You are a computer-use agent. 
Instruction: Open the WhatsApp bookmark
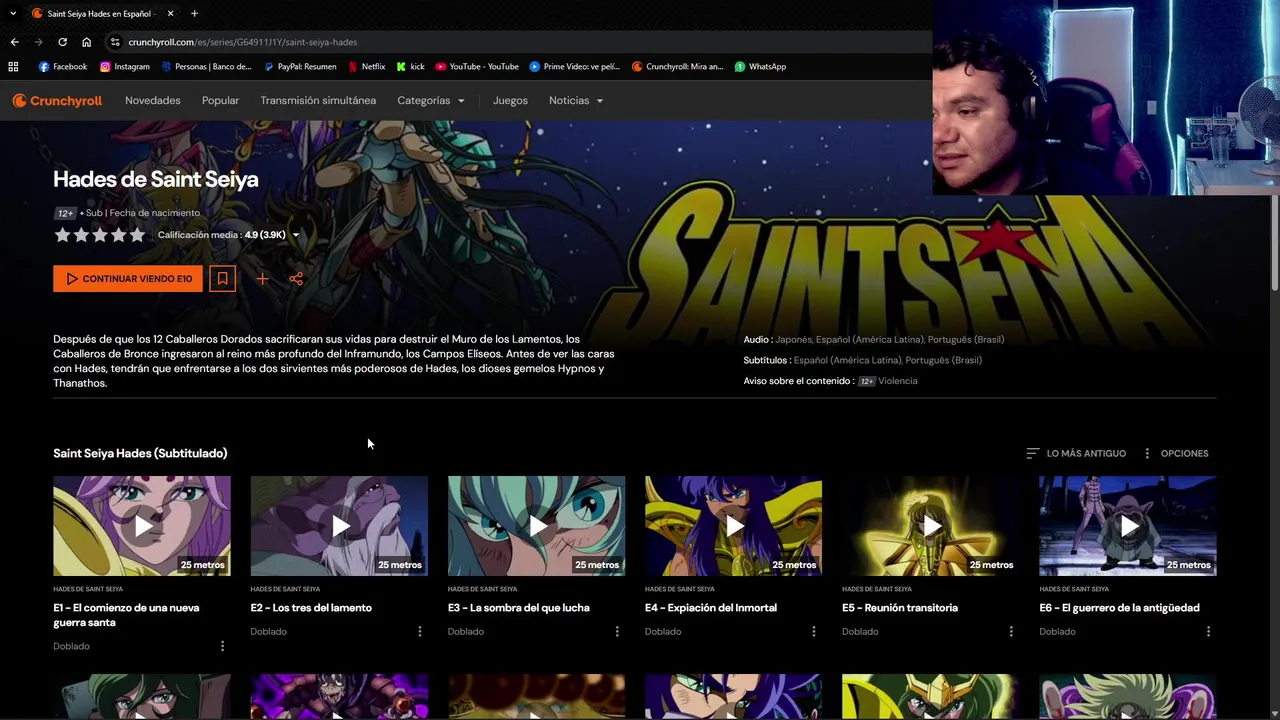760,67
